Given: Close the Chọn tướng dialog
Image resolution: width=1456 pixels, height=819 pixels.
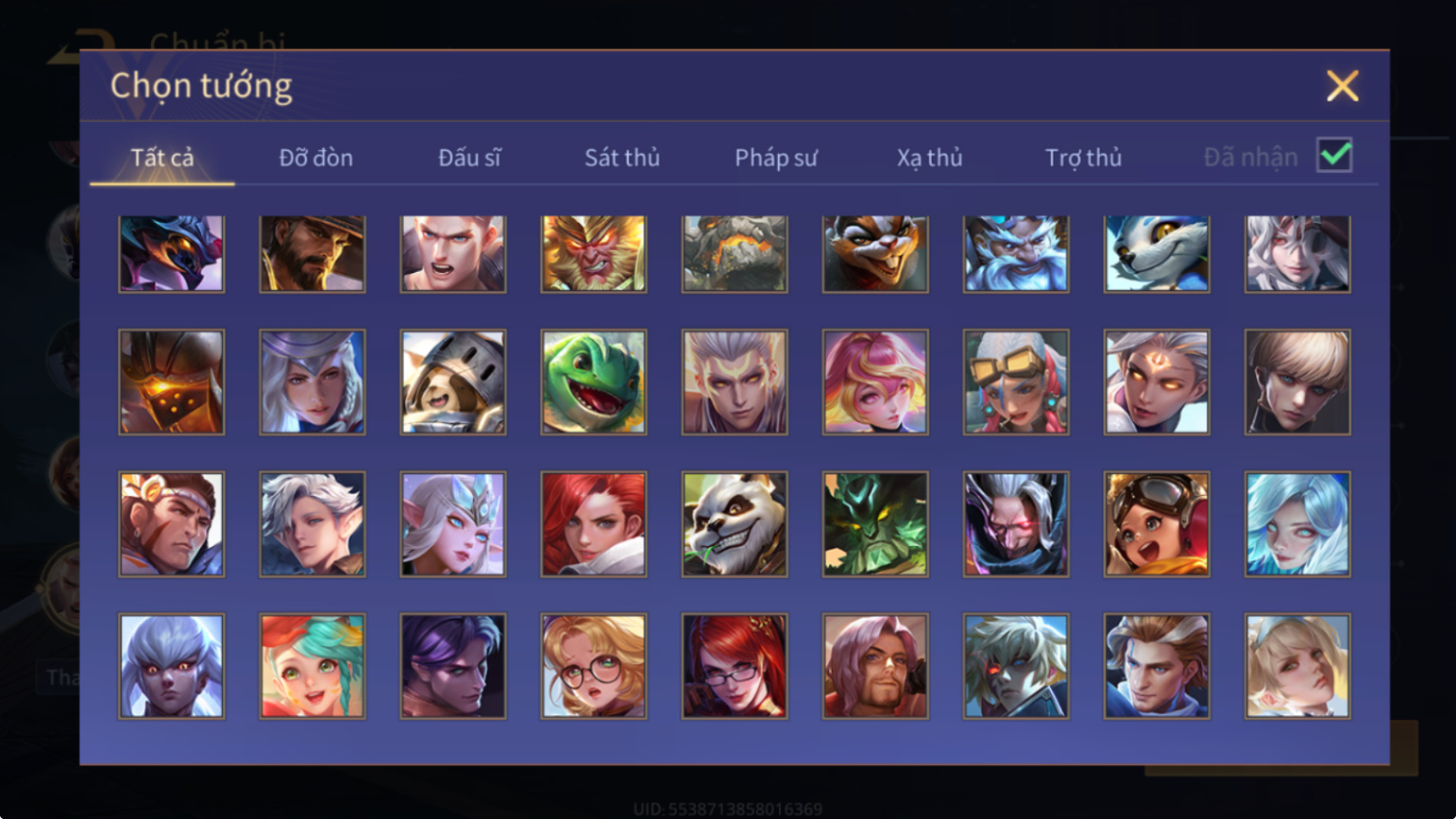Looking at the screenshot, I should pos(1342,86).
